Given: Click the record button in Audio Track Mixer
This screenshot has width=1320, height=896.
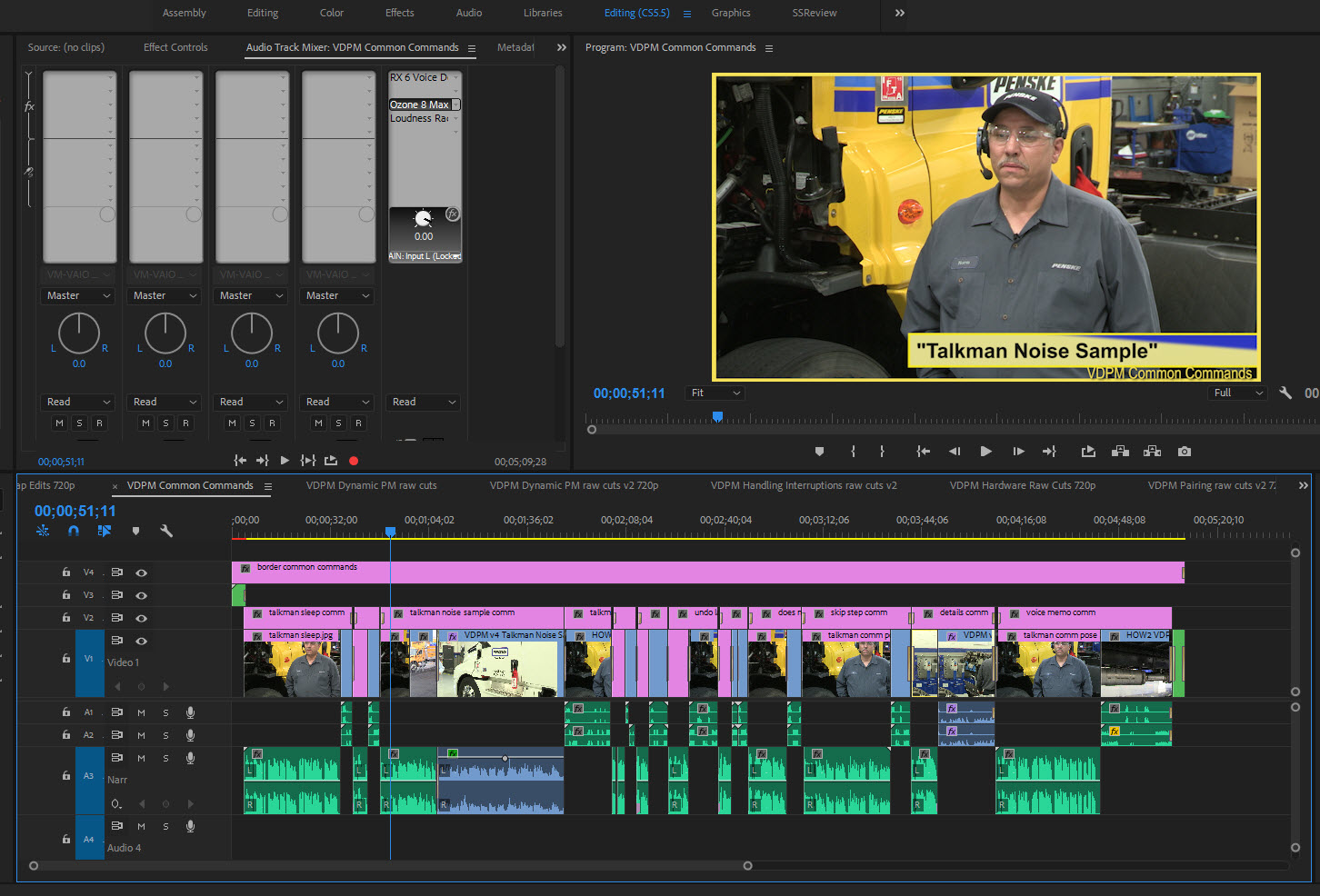Looking at the screenshot, I should (x=354, y=461).
